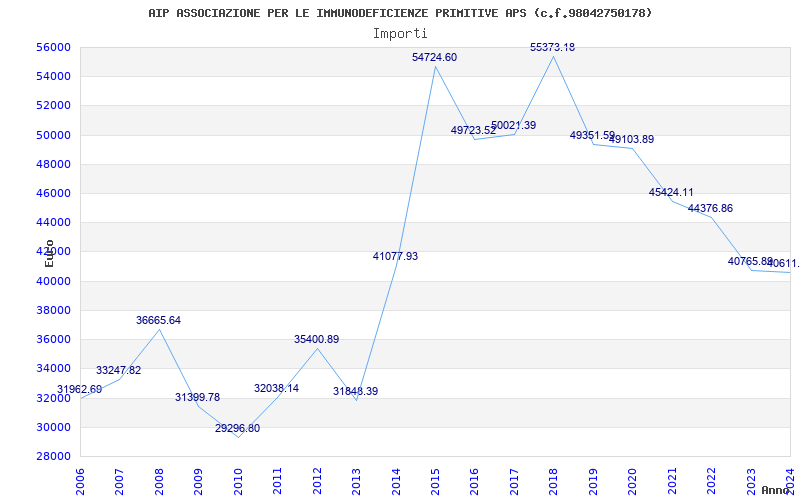Click the 56000 y-axis tick label

[53, 47]
